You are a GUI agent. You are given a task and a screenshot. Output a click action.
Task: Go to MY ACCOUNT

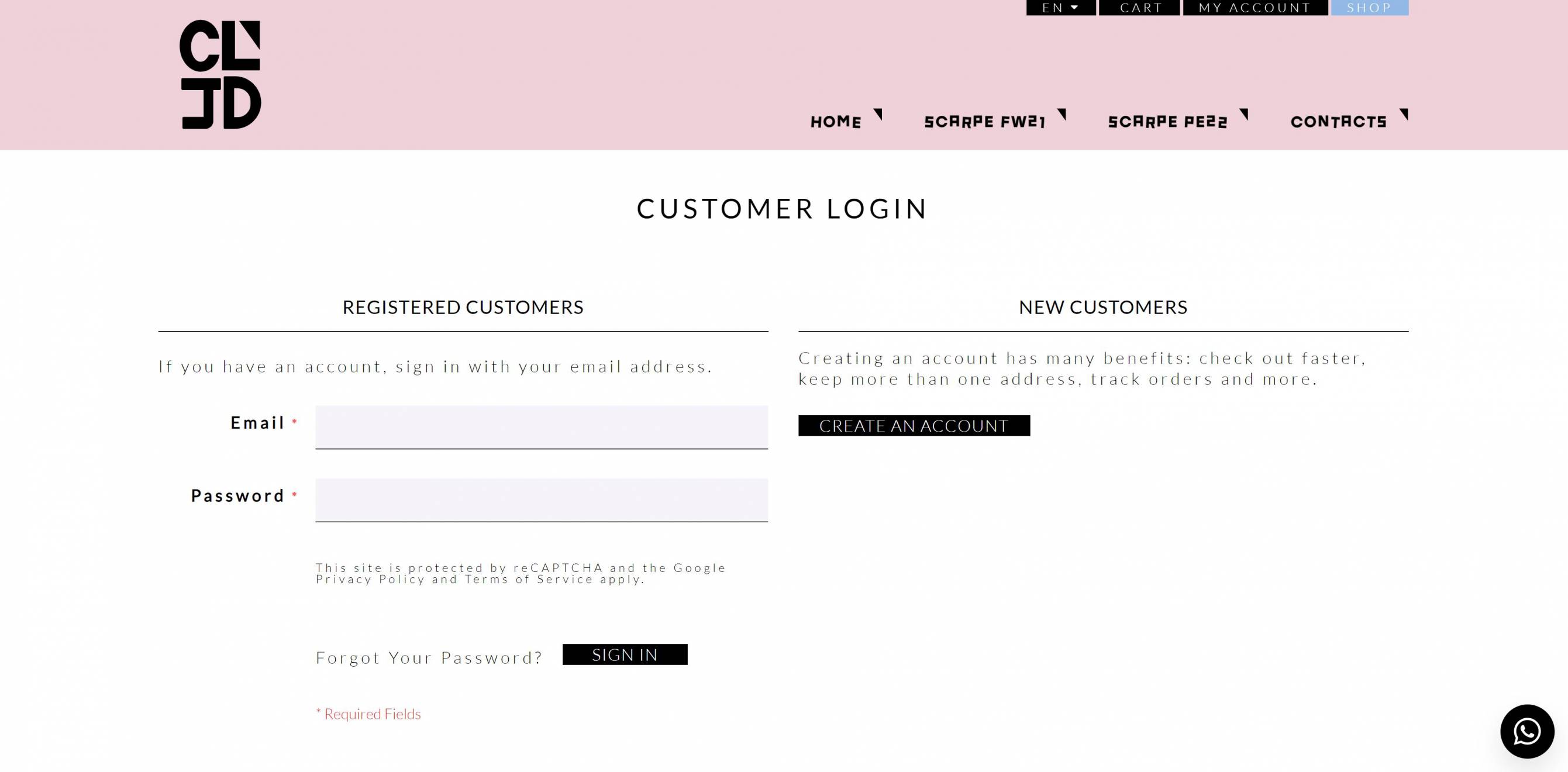pyautogui.click(x=1255, y=7)
